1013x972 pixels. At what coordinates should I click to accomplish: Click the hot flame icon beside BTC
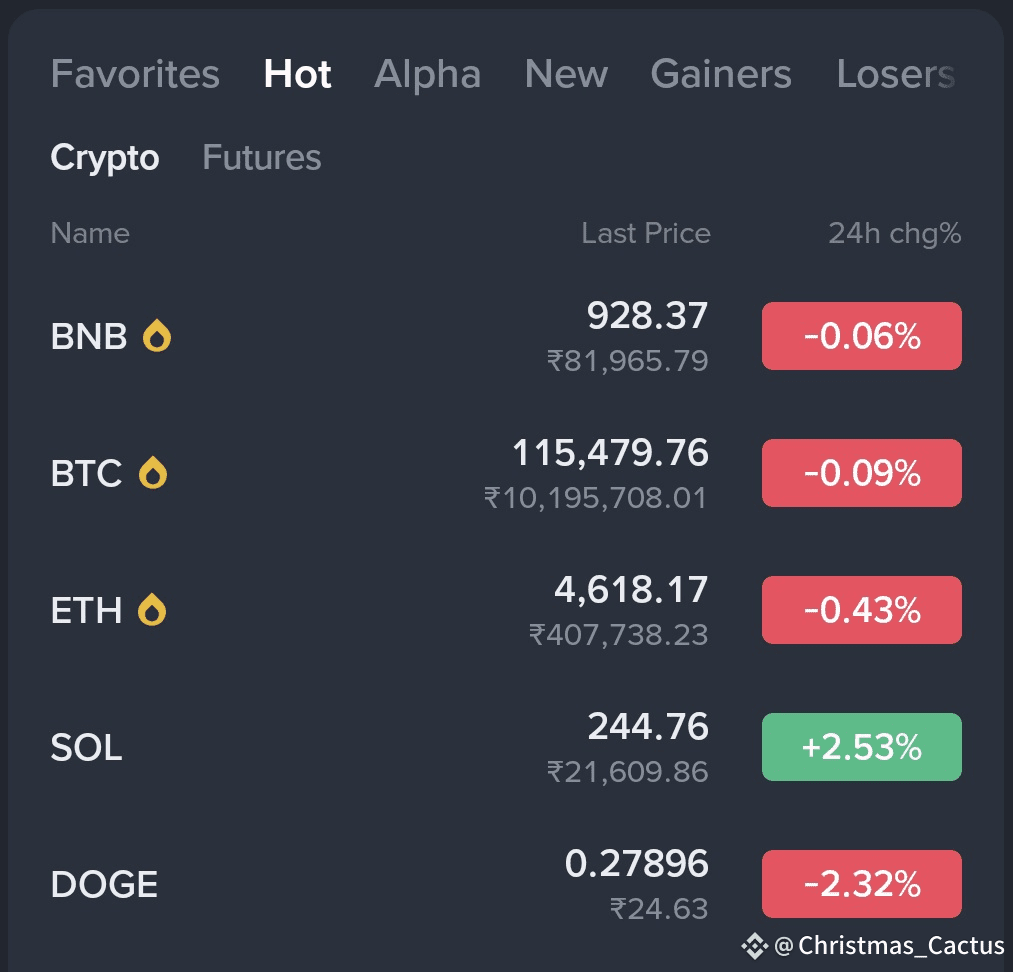pos(153,473)
